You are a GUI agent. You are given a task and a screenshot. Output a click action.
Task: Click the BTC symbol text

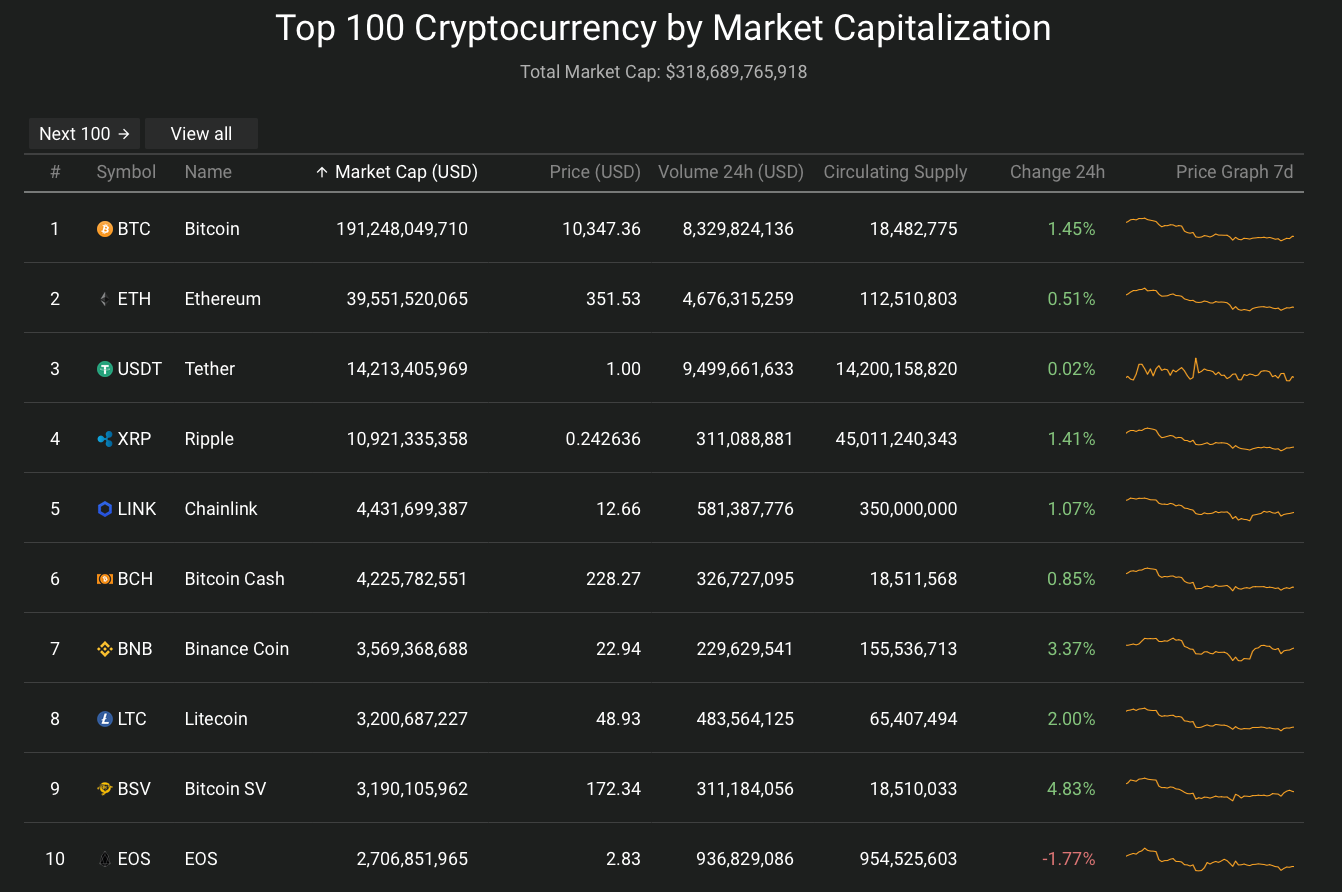[134, 229]
